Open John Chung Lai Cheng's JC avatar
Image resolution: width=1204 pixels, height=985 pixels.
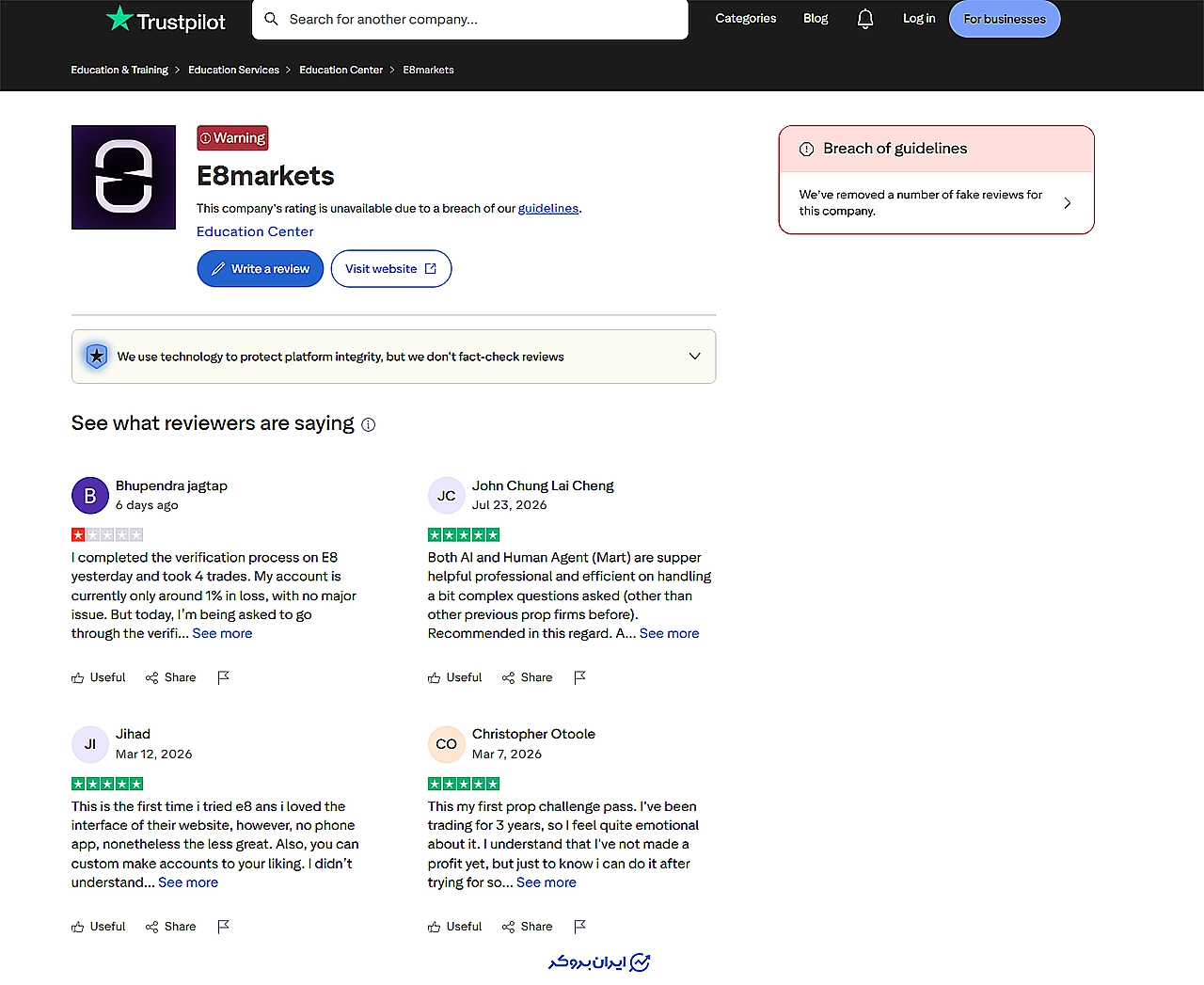tap(447, 496)
